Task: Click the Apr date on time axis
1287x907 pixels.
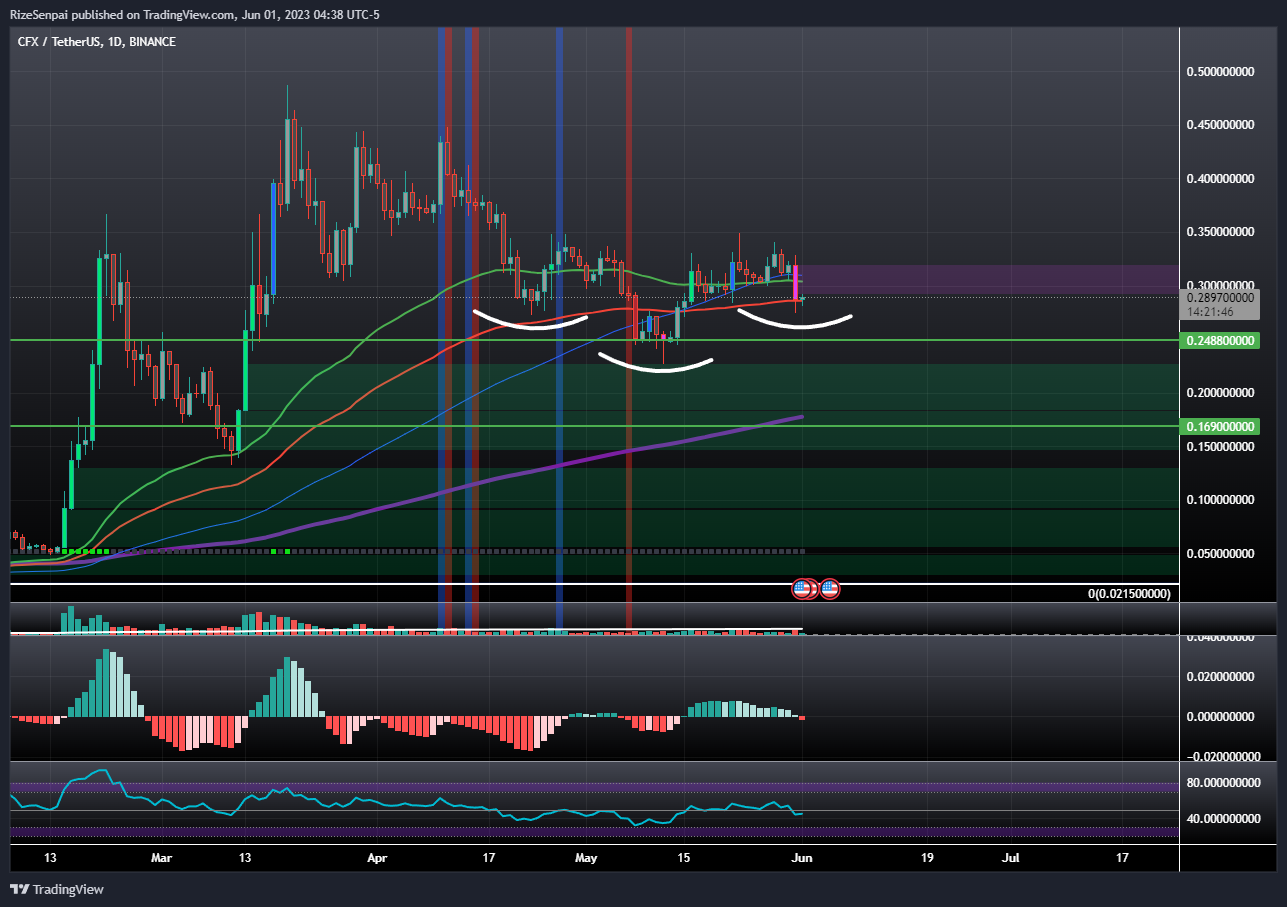Action: coord(377,858)
